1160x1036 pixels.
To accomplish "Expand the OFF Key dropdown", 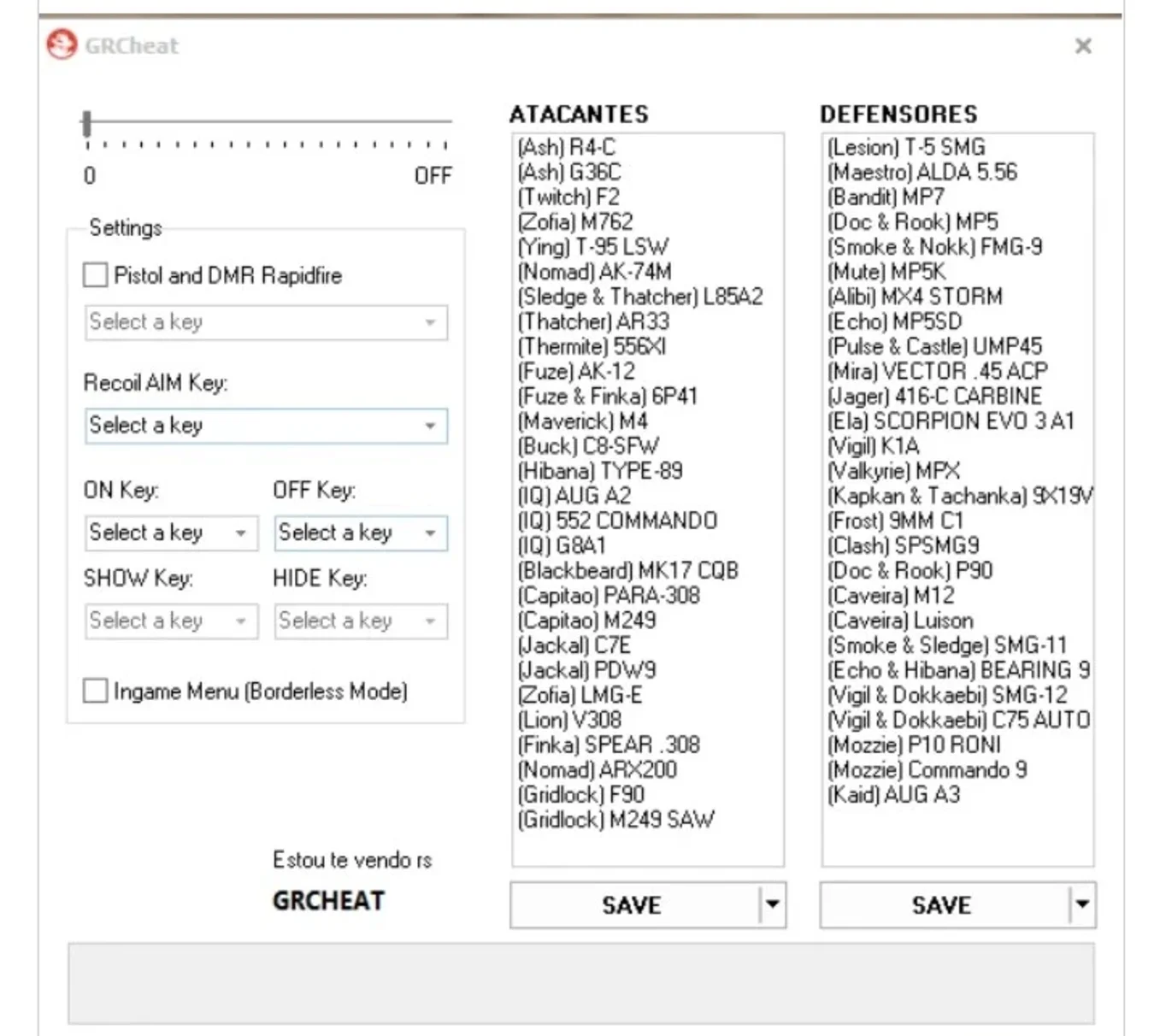I will pyautogui.click(x=361, y=533).
